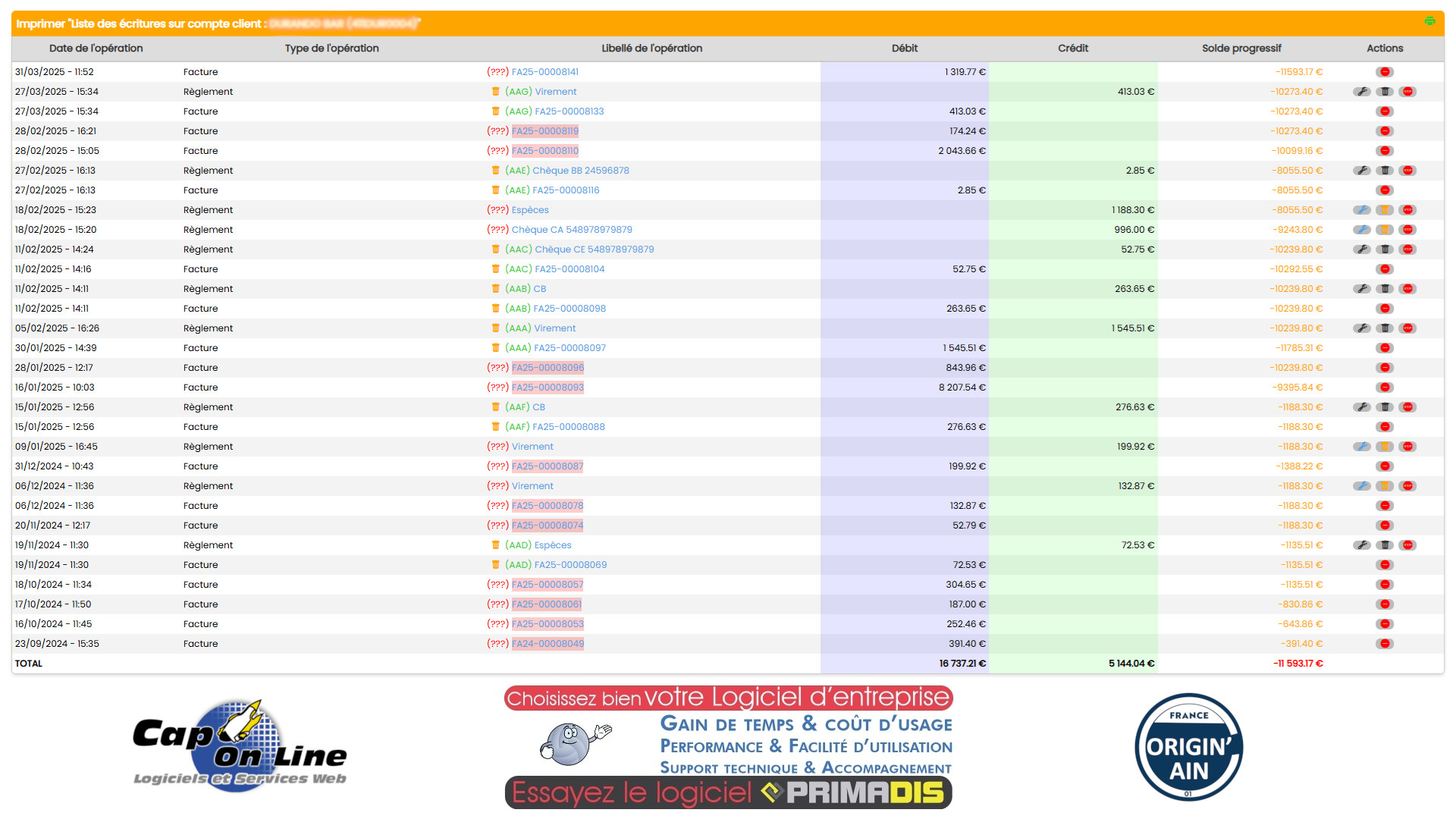
Task: Click wrench icon on 11/02/2025 (AAB) CB row
Action: pos(1362,289)
